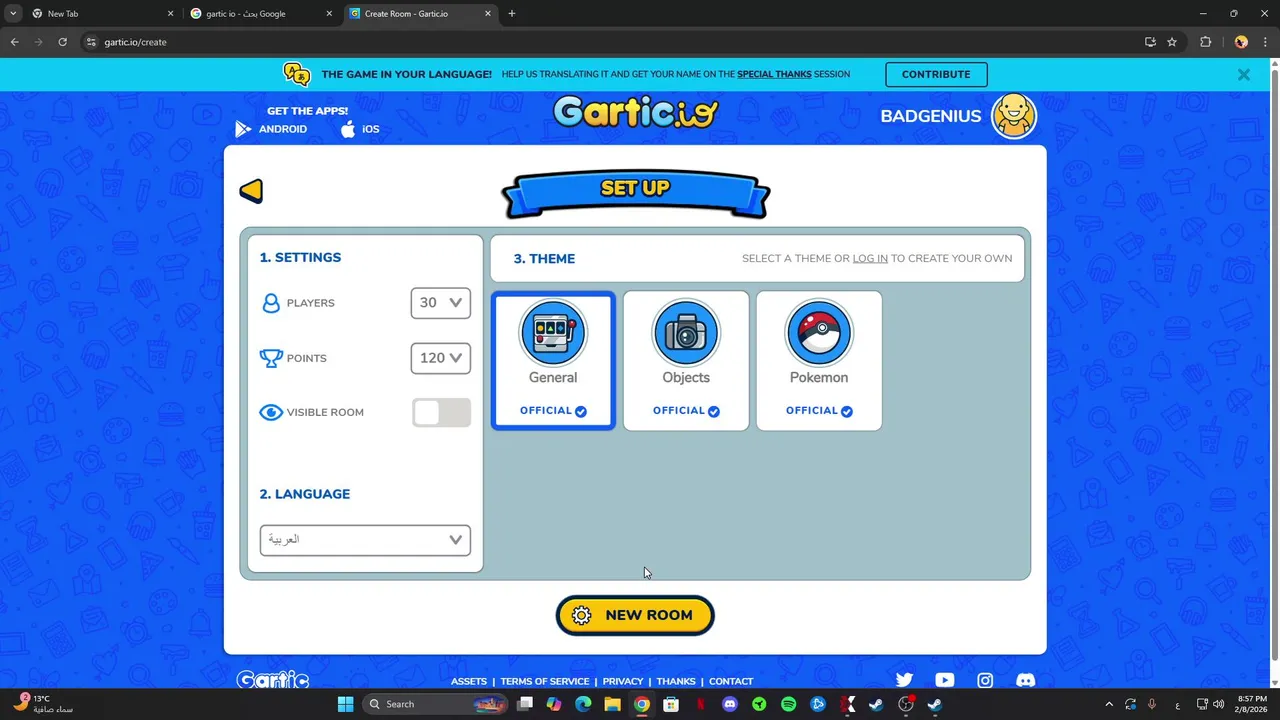The width and height of the screenshot is (1280, 720).
Task: Click the page's vertical scrollbar
Action: (x=1274, y=365)
